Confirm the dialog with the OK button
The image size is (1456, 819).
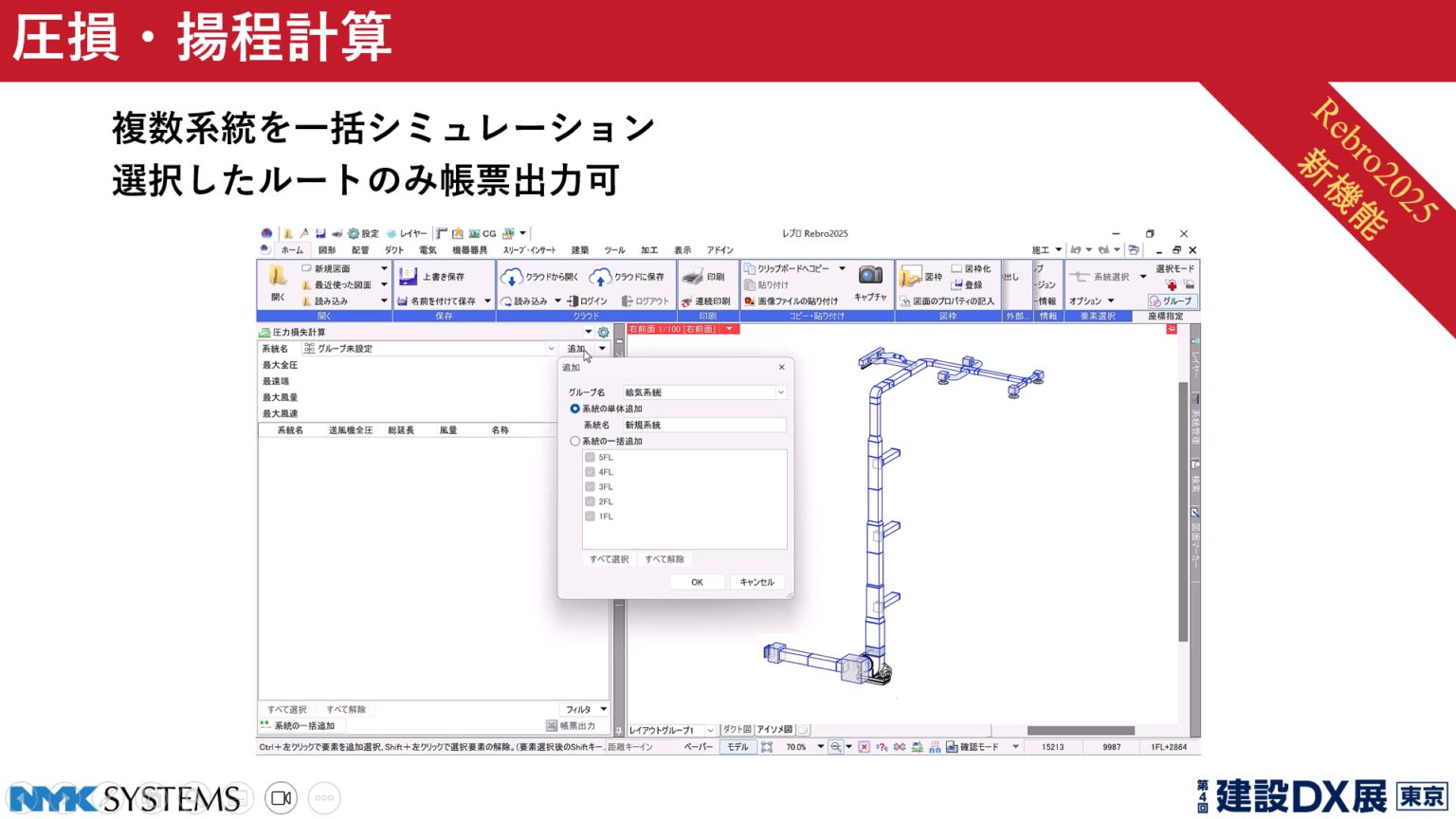pos(697,582)
